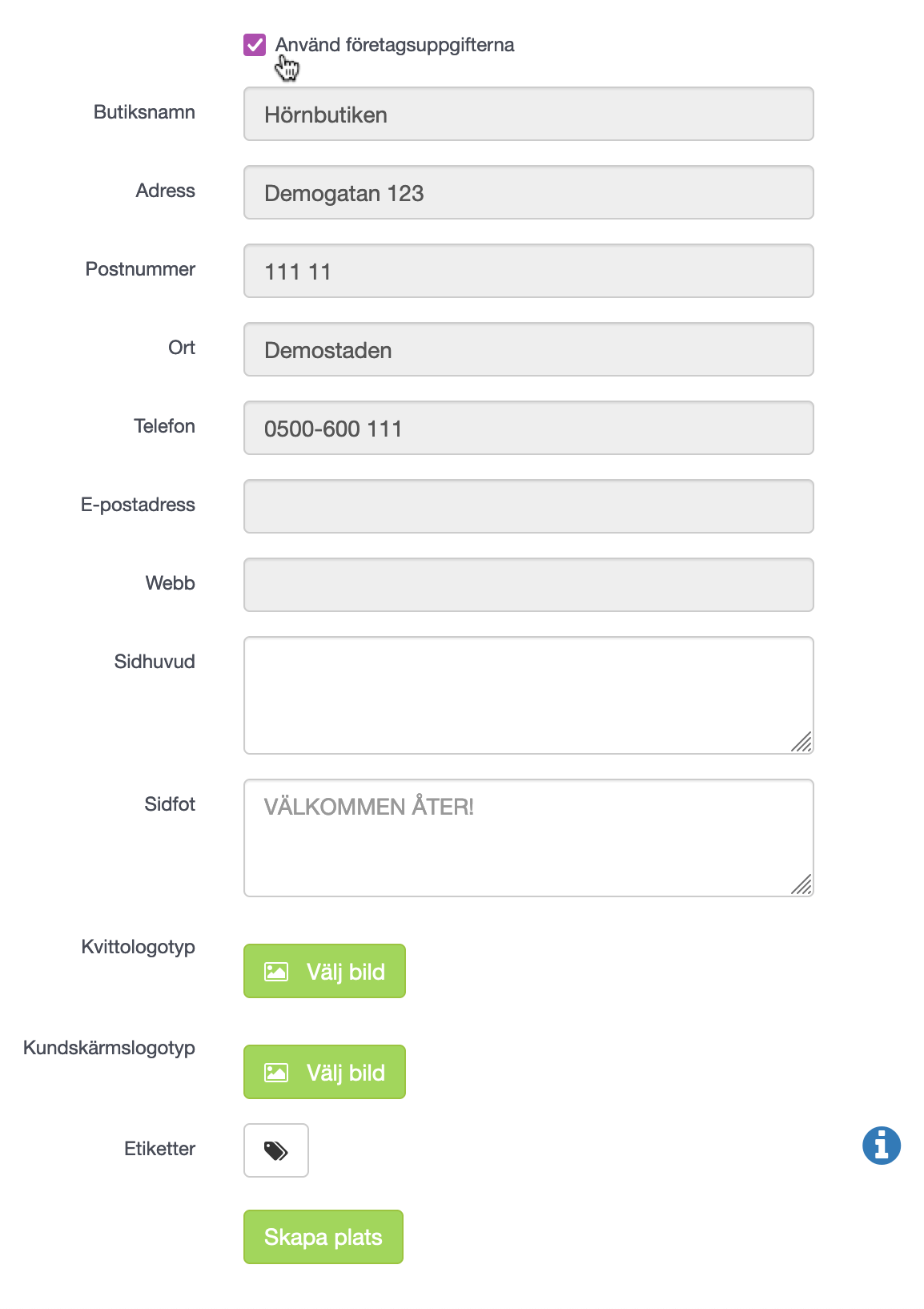Screen dimensions: 924x1309
Task: Focus the Telefon field 0500-600 111
Action: tap(528, 428)
